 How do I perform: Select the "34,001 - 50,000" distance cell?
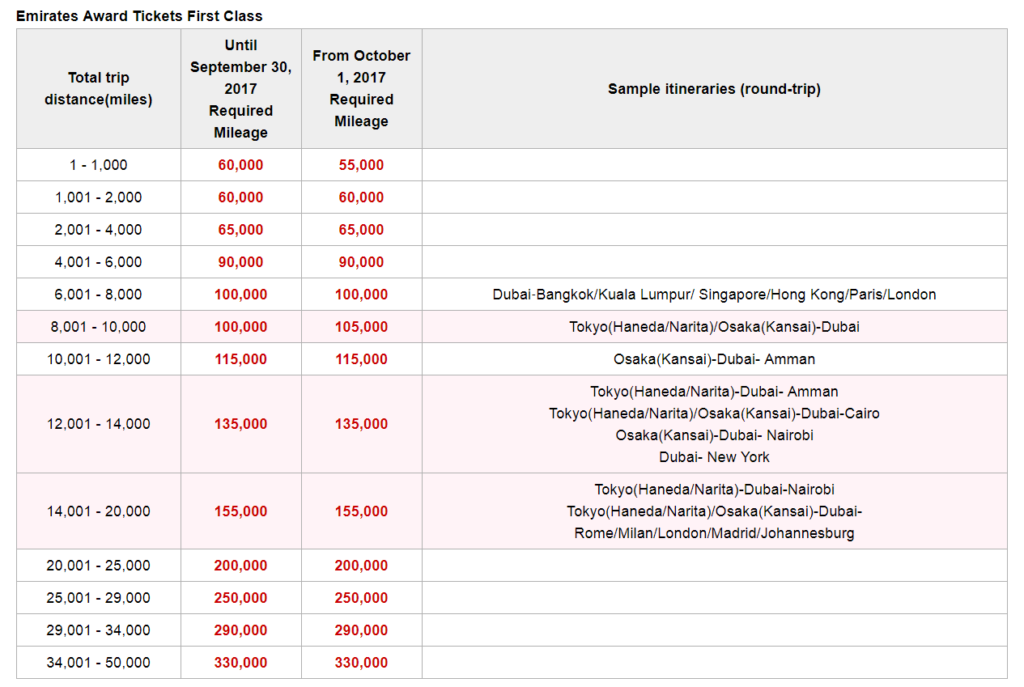[99, 662]
